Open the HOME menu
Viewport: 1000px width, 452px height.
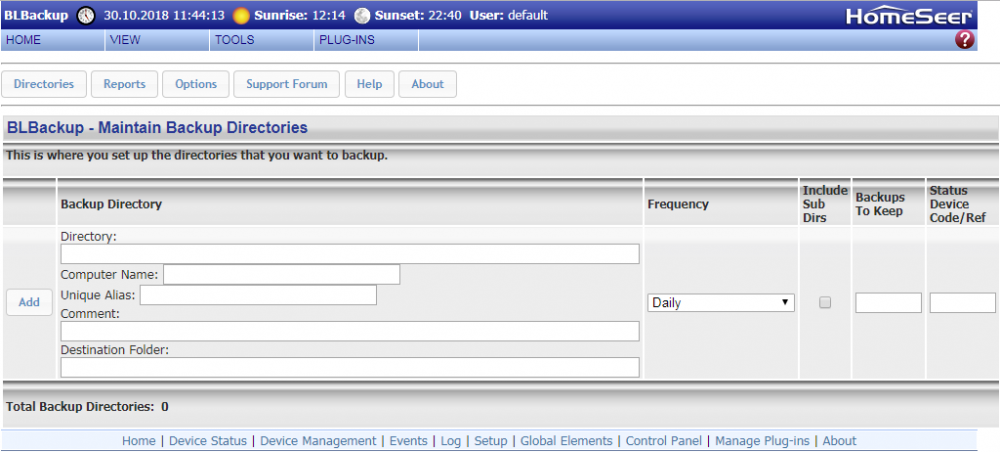pyautogui.click(x=24, y=40)
